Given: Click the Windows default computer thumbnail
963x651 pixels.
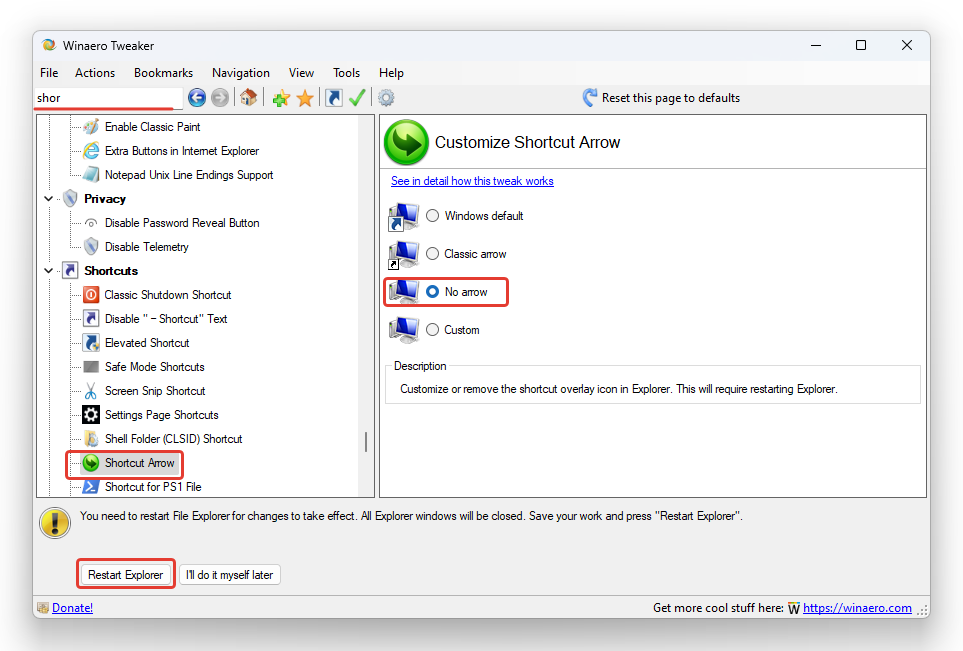Looking at the screenshot, I should point(404,217).
